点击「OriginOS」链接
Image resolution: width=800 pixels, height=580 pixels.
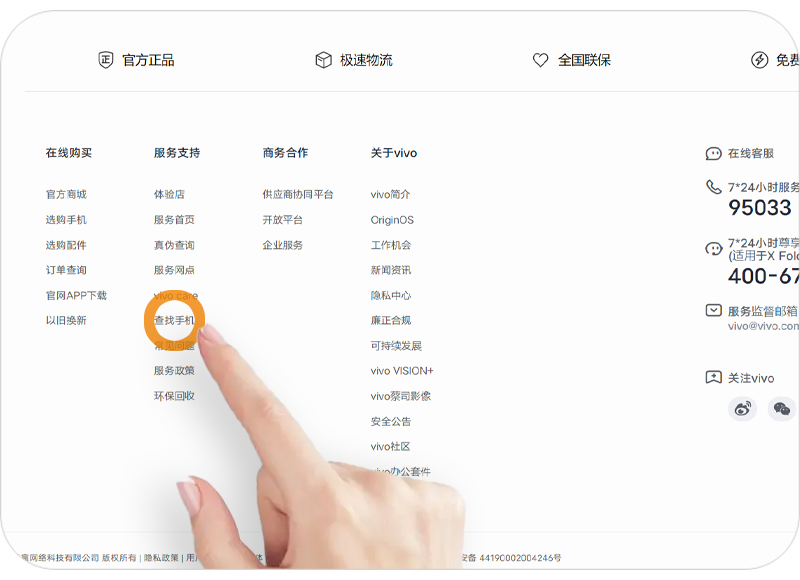pyautogui.click(x=392, y=220)
